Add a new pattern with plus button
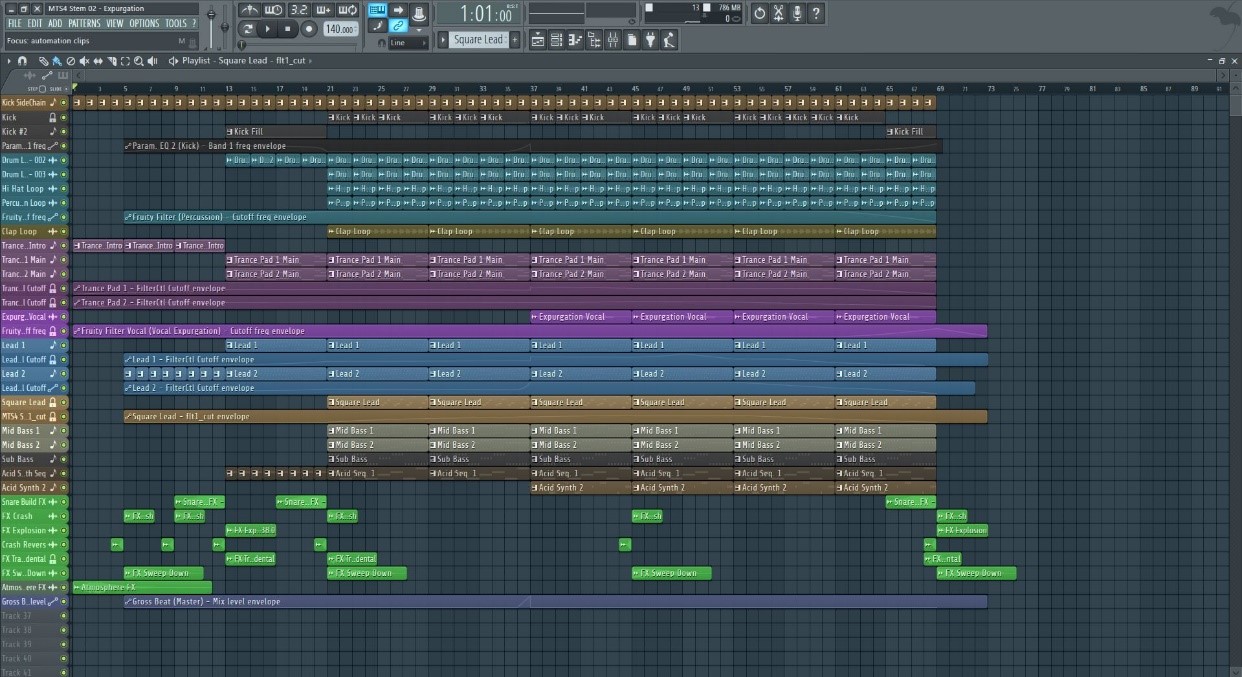This screenshot has height=677, width=1242. pos(514,39)
